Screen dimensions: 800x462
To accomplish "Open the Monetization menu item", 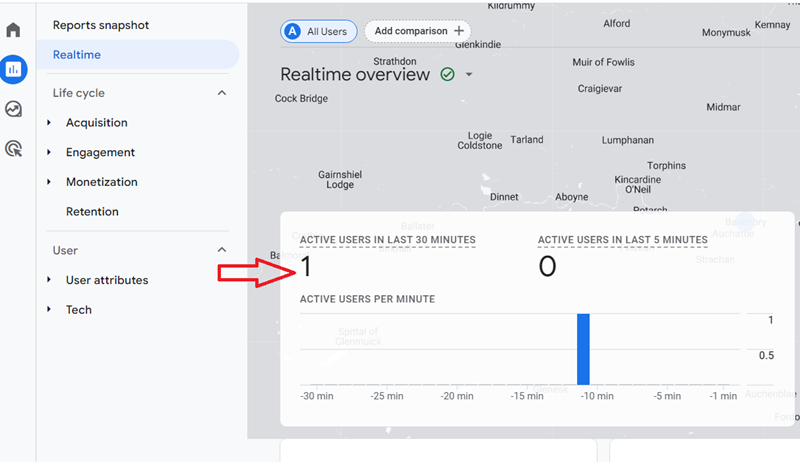I will tap(102, 182).
